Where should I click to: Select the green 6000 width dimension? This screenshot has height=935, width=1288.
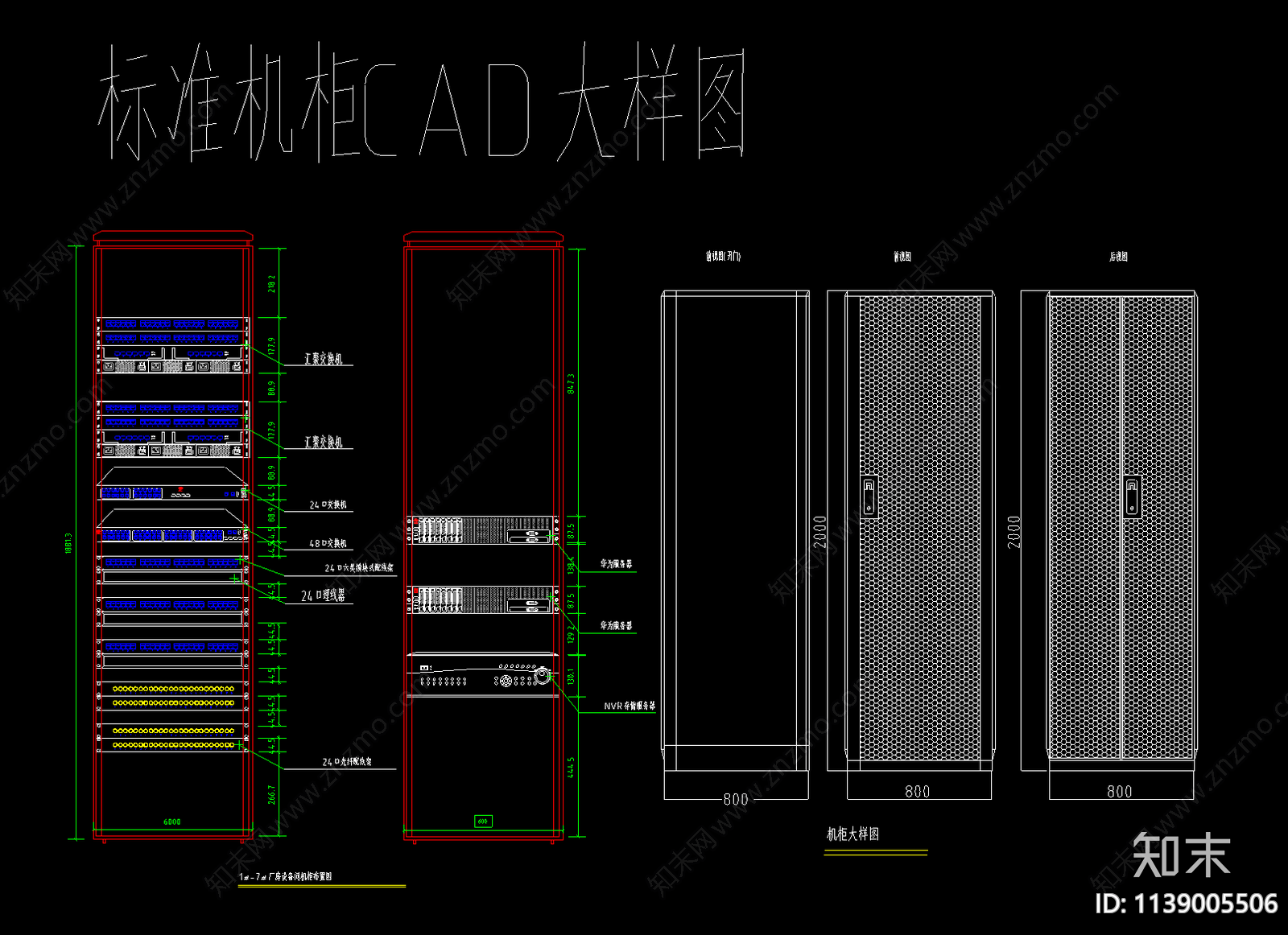tap(172, 822)
